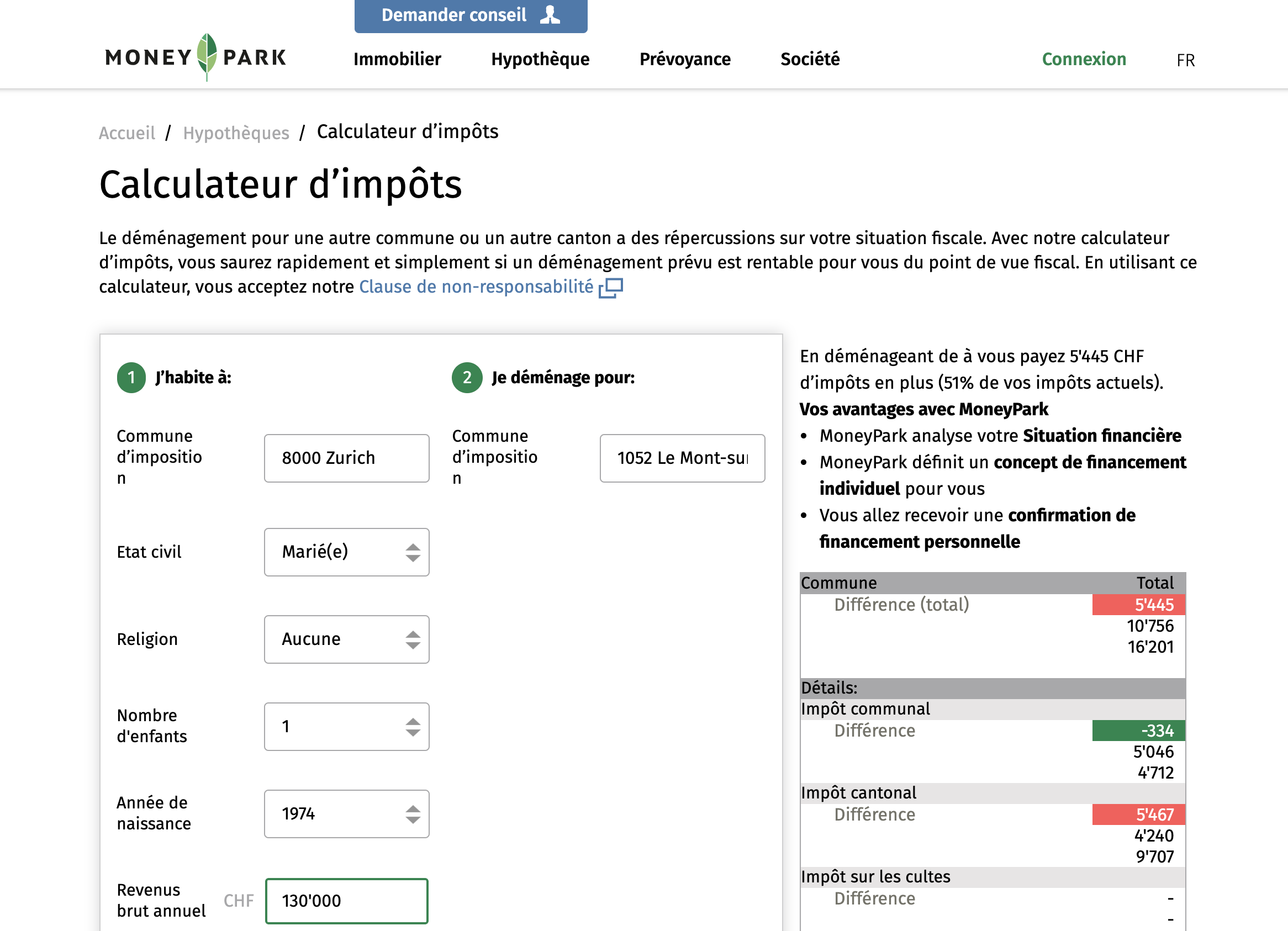This screenshot has height=931, width=1288.
Task: Click the Demander conseil button
Action: (x=470, y=15)
